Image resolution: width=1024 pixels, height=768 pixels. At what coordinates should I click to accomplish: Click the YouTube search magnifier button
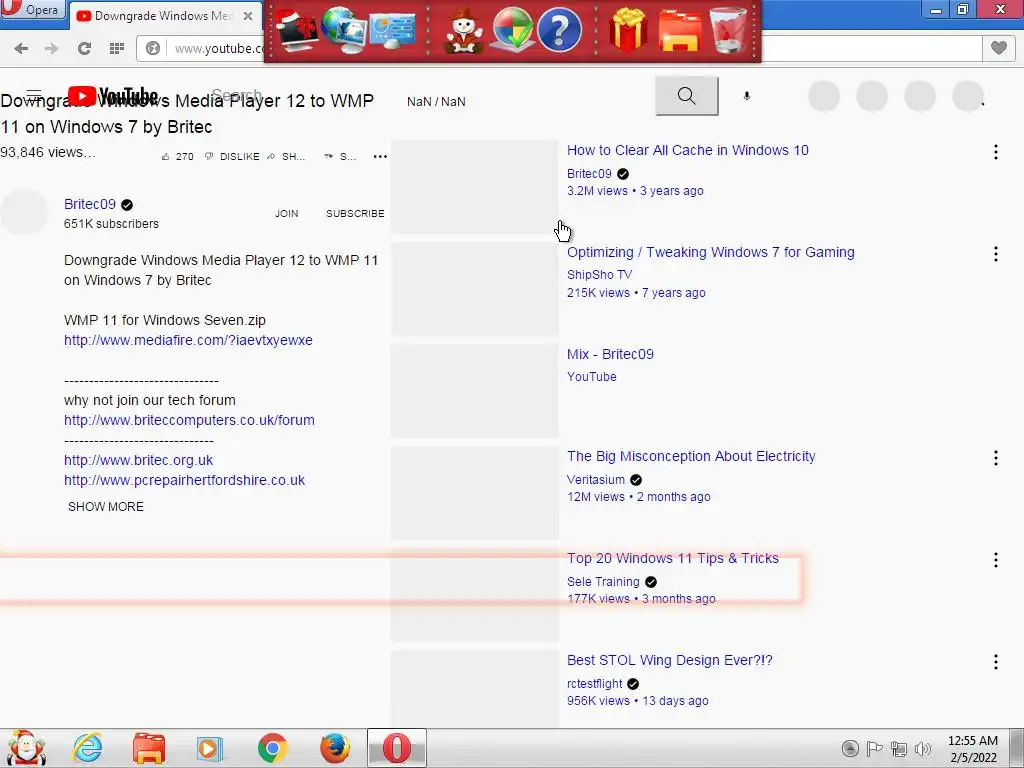tap(686, 96)
